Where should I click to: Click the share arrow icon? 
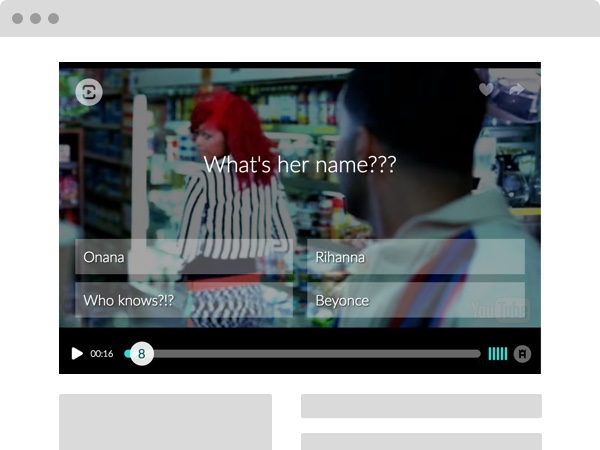point(517,90)
